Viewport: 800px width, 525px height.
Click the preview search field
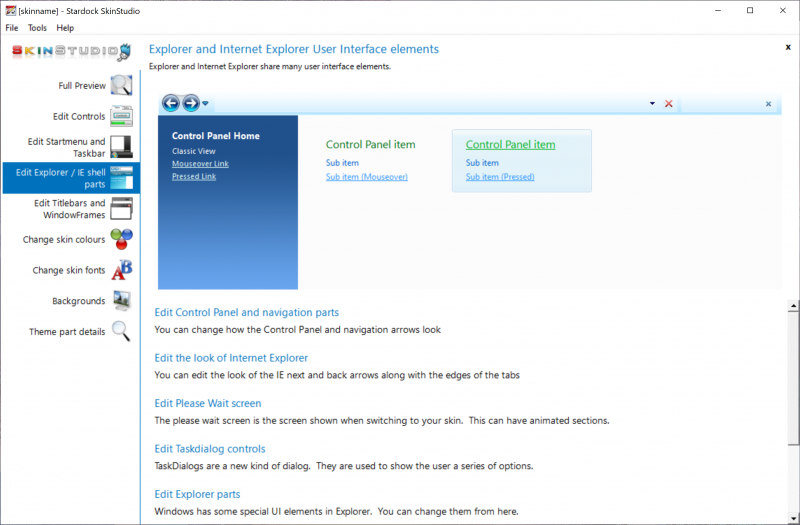click(x=722, y=104)
